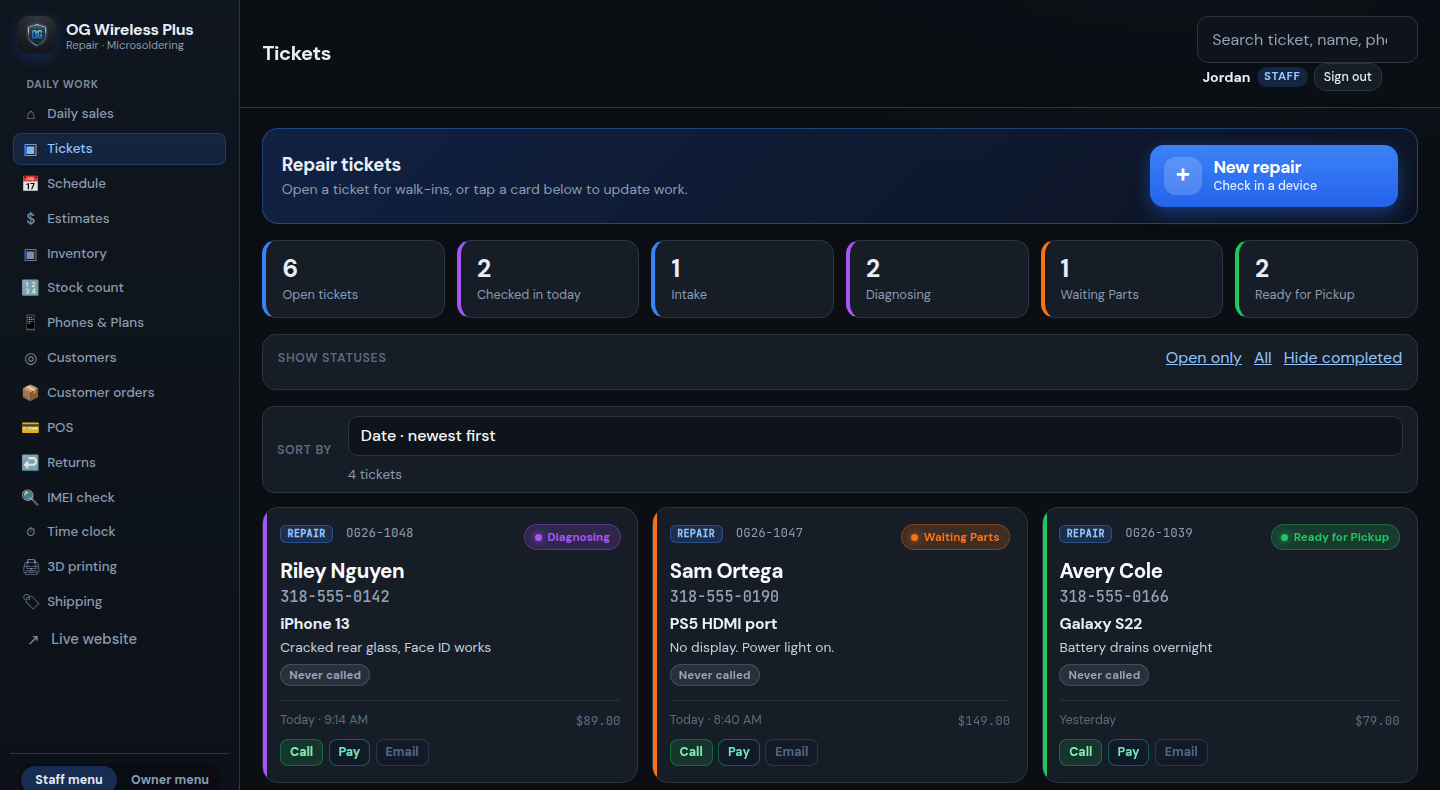
Task: Click Email on Avery Cole ticket
Action: point(1181,752)
